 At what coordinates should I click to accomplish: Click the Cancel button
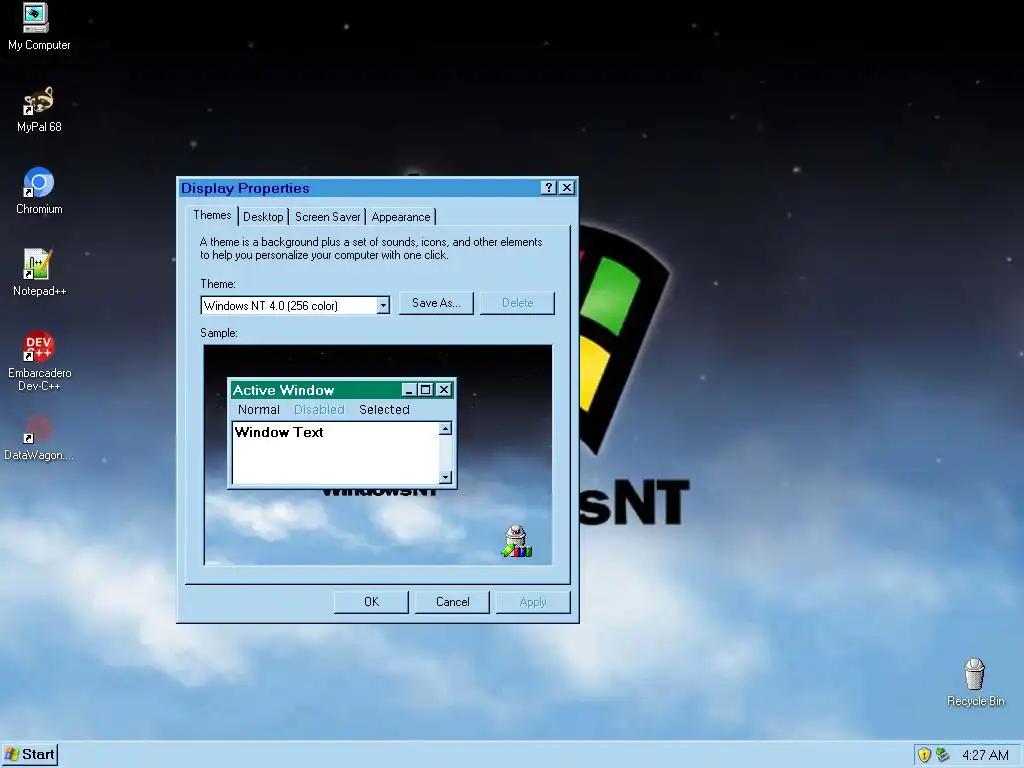click(453, 602)
